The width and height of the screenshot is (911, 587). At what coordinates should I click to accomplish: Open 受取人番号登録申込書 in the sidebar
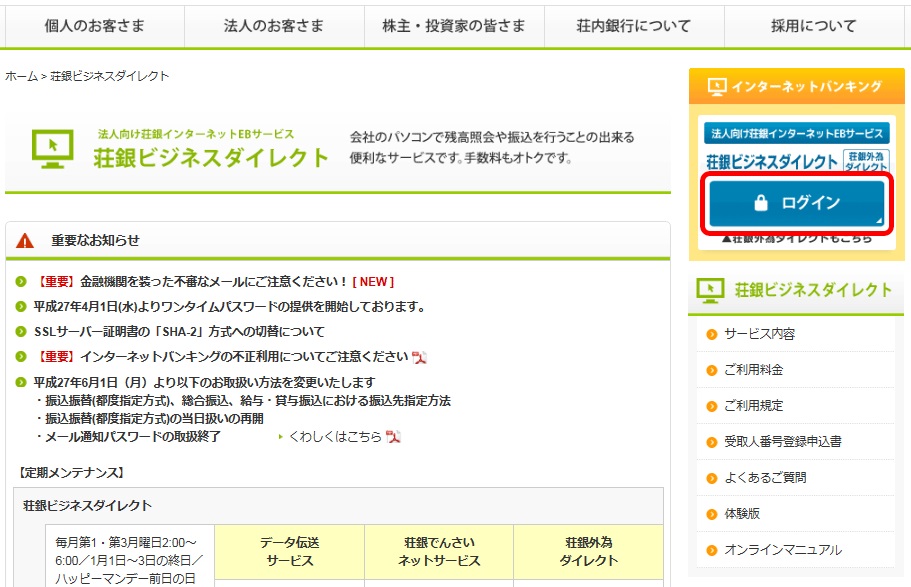click(x=783, y=442)
